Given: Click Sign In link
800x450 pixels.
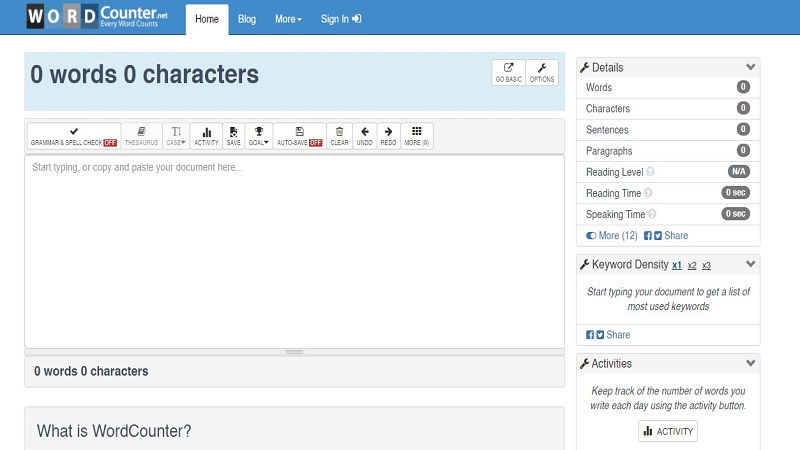Looking at the screenshot, I should point(341,19).
